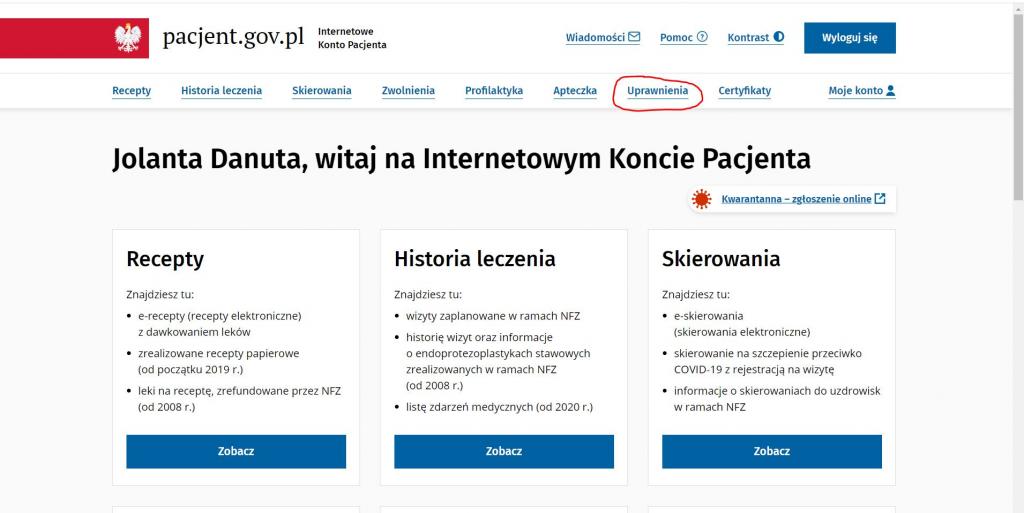This screenshot has width=1024, height=513.
Task: Open the Recepty navigation tab
Action: tap(131, 91)
